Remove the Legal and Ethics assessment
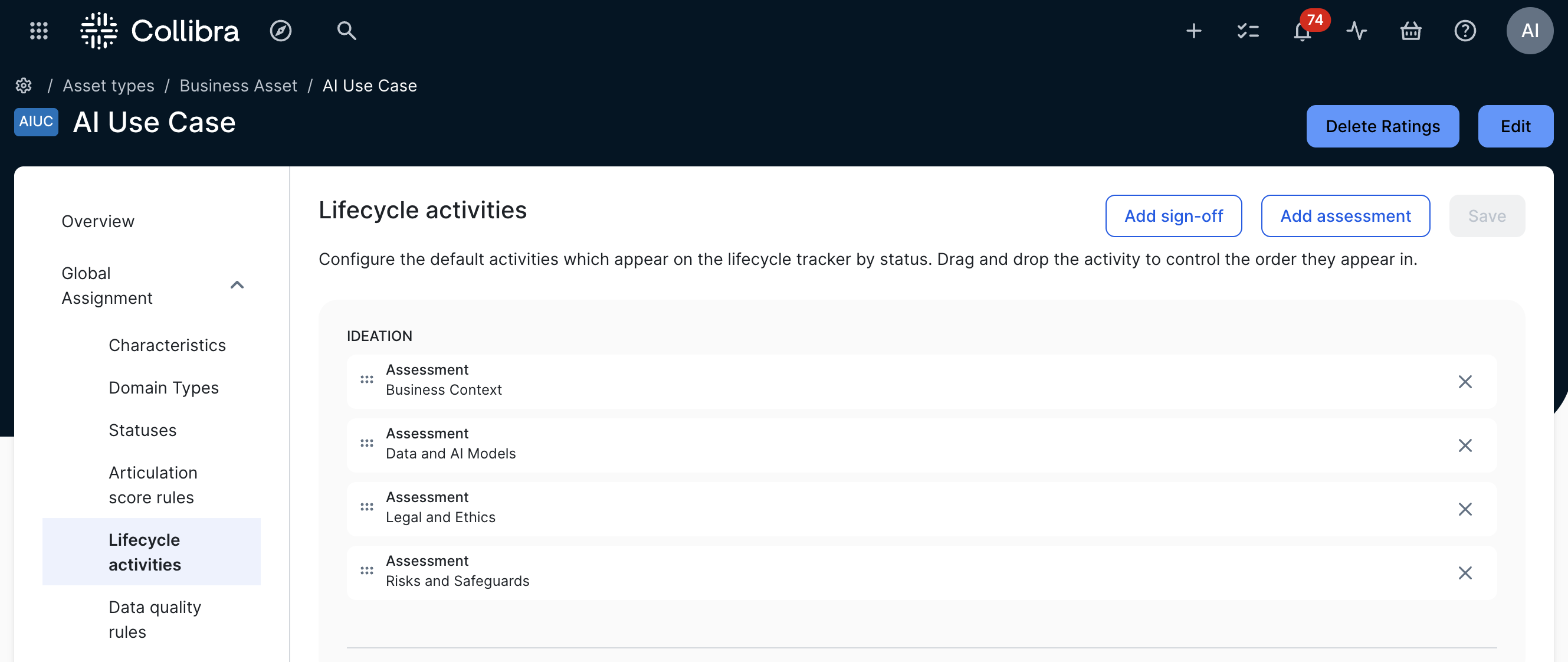Screen dimensions: 1568x662 click(x=1465, y=509)
